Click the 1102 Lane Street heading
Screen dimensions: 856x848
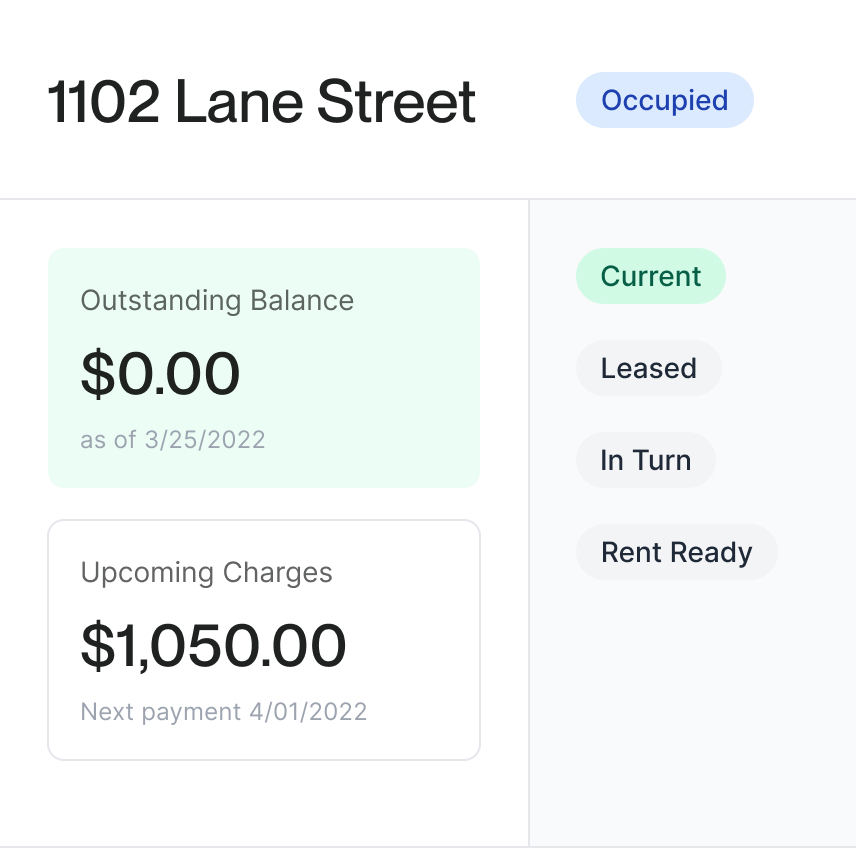point(262,102)
